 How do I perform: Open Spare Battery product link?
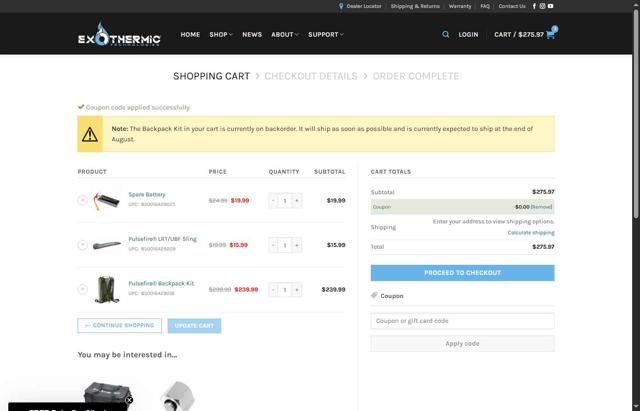tap(147, 195)
